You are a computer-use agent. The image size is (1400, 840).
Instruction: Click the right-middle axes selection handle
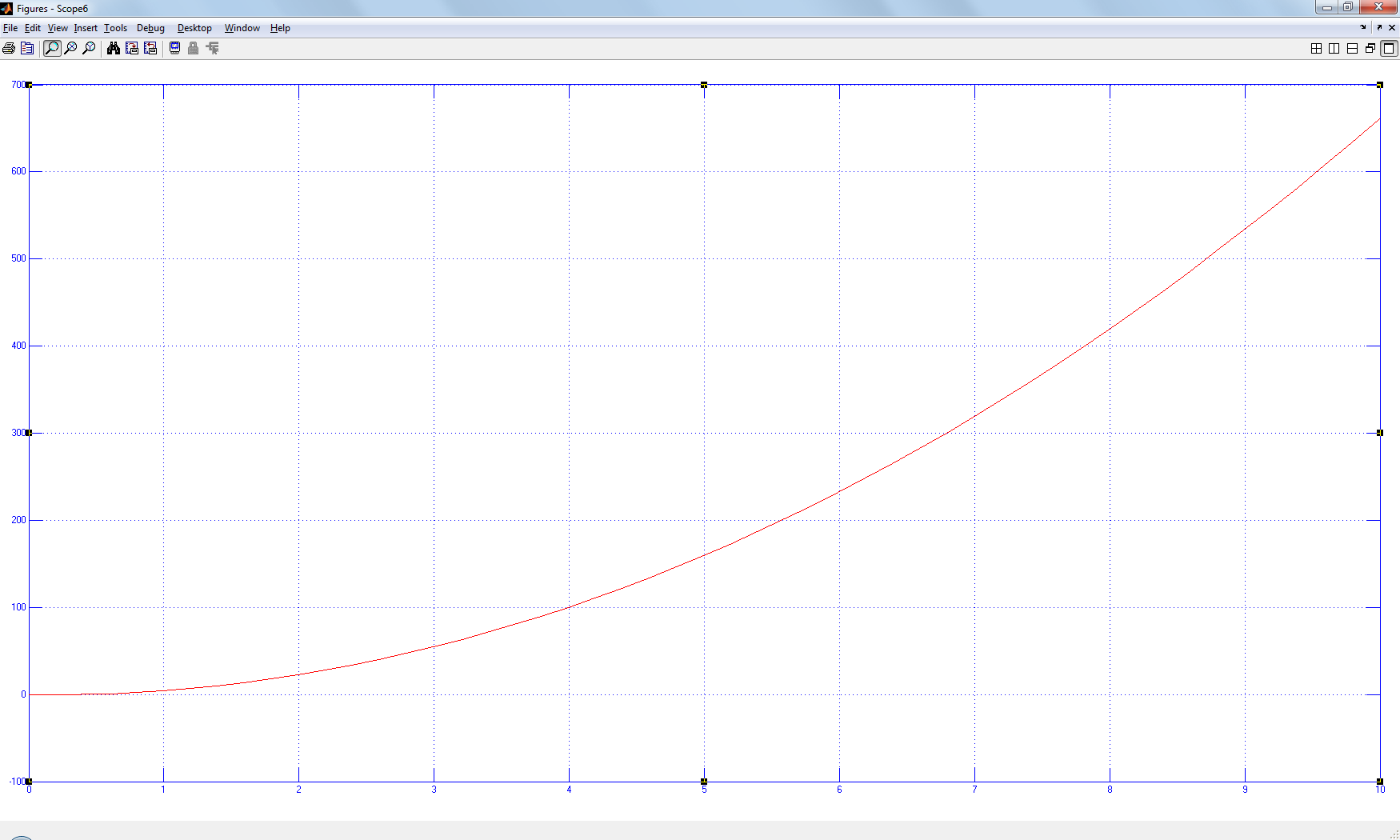1380,433
